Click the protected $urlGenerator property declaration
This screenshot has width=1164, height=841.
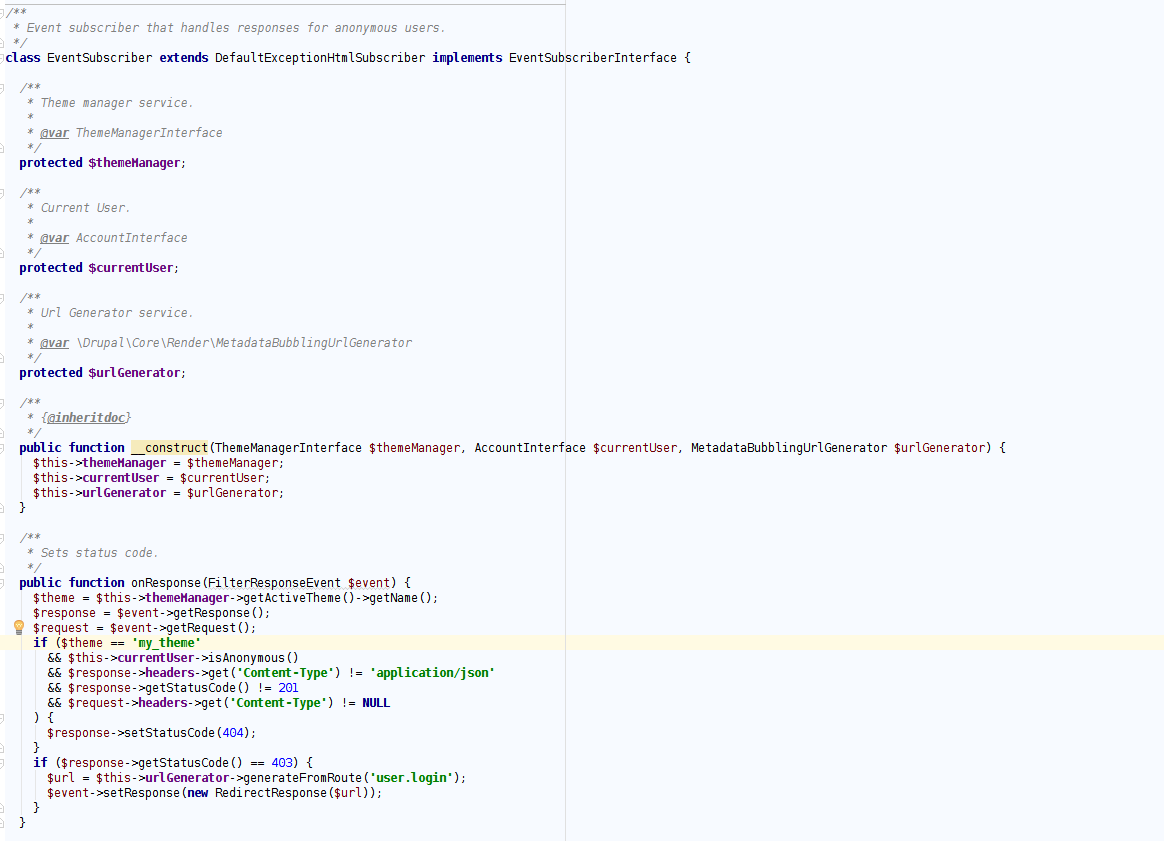coord(102,373)
